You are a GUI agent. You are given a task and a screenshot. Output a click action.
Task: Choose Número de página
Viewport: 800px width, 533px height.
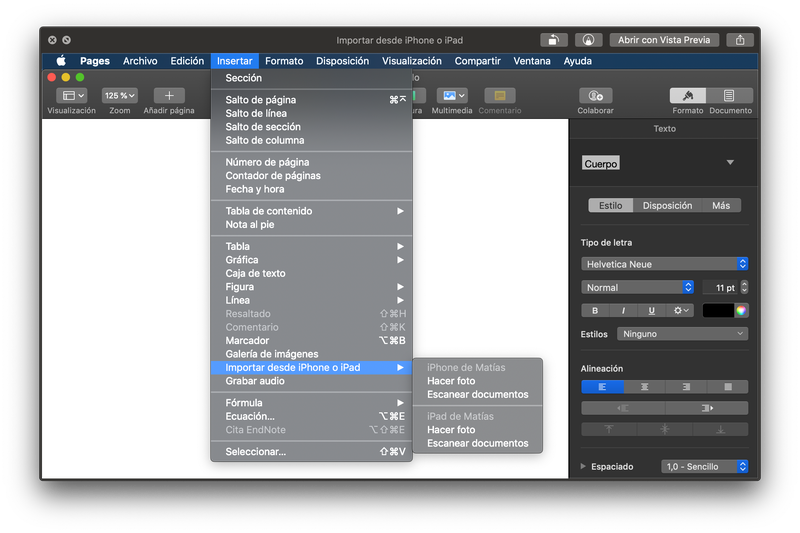point(311,162)
